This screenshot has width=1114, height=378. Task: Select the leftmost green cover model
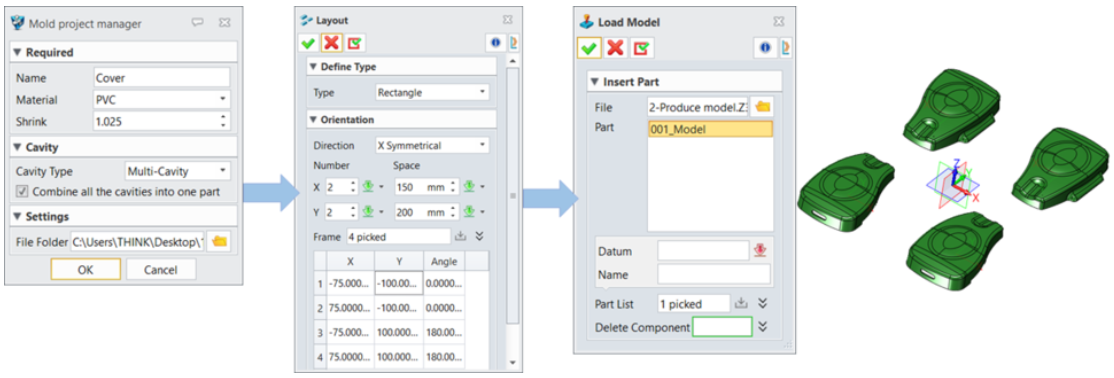tap(845, 193)
